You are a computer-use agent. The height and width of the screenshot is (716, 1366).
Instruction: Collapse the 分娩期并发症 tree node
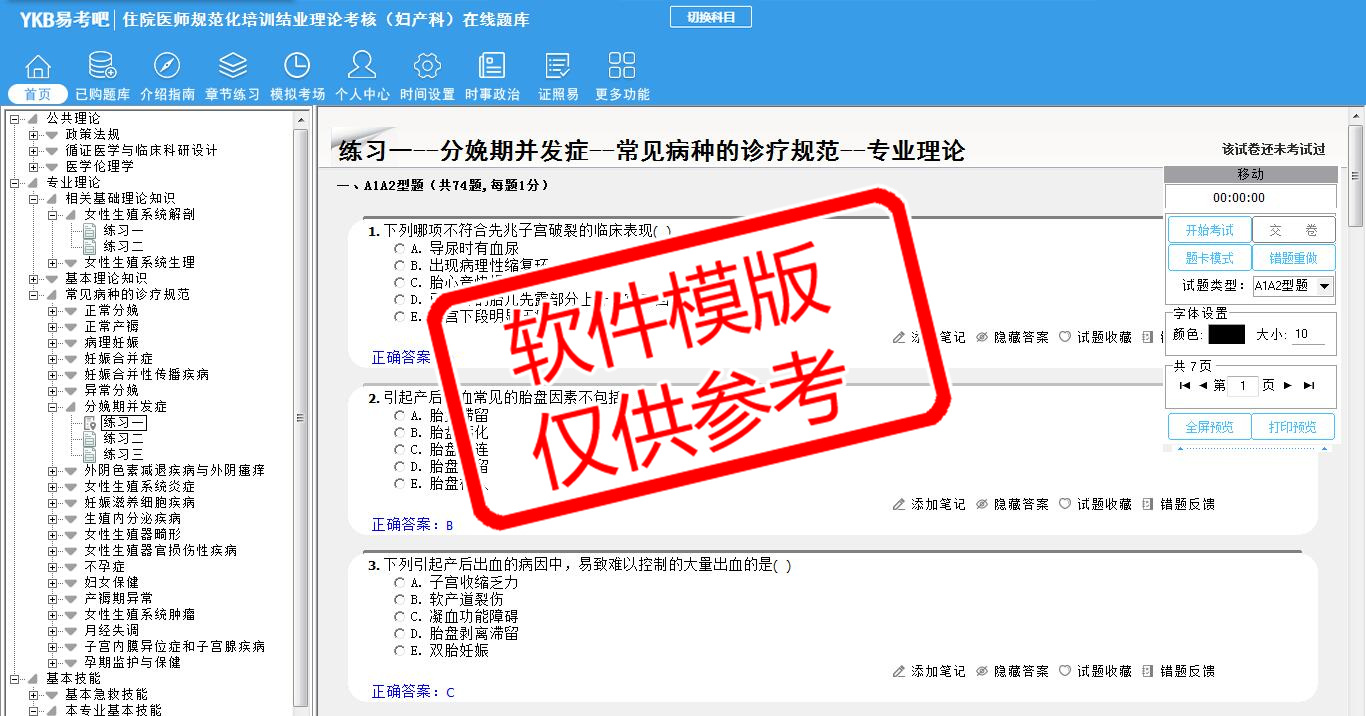[x=53, y=407]
